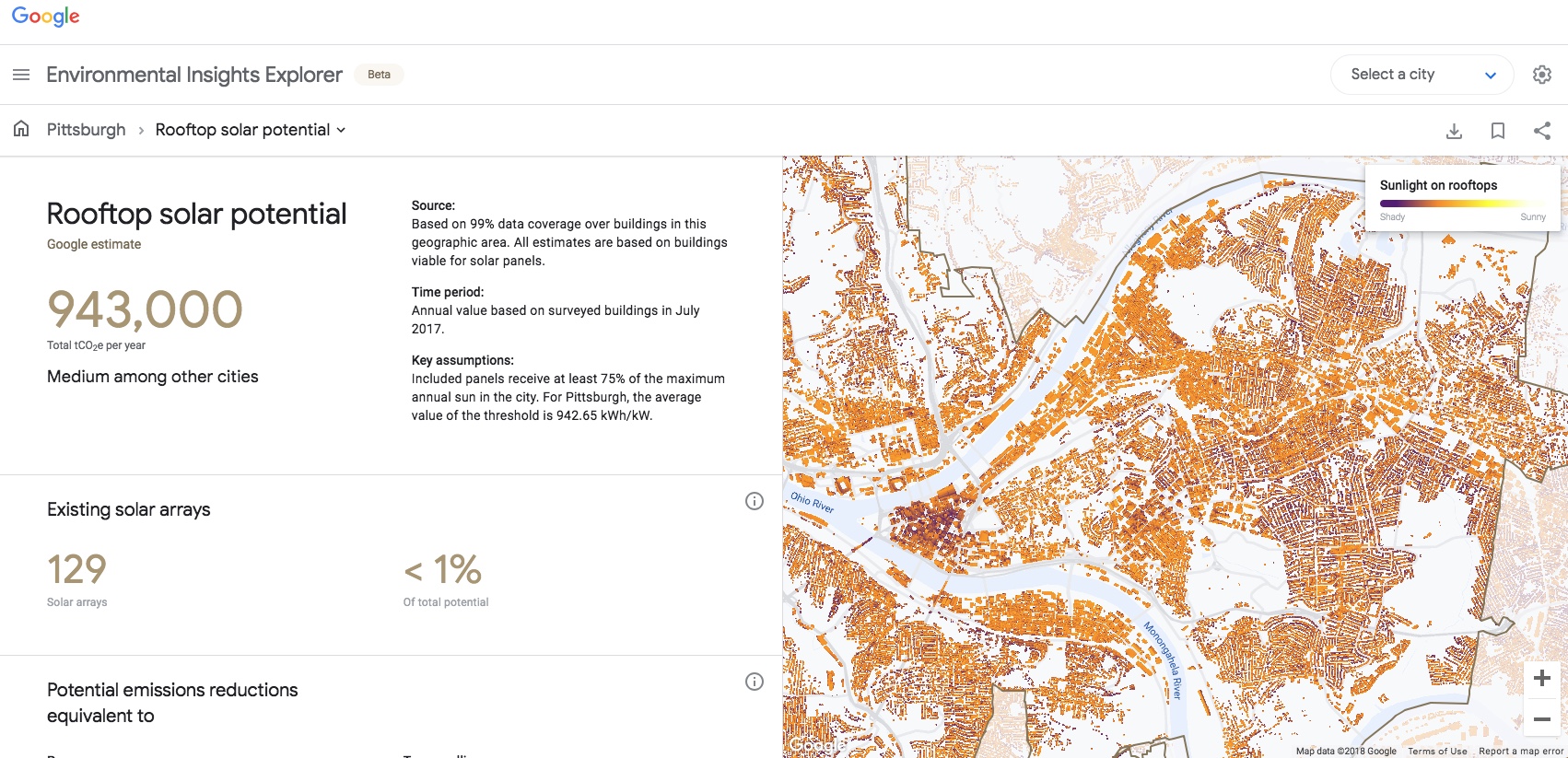Show info for Potential emissions reductions
Screen dimensions: 1568x758
[x=755, y=682]
